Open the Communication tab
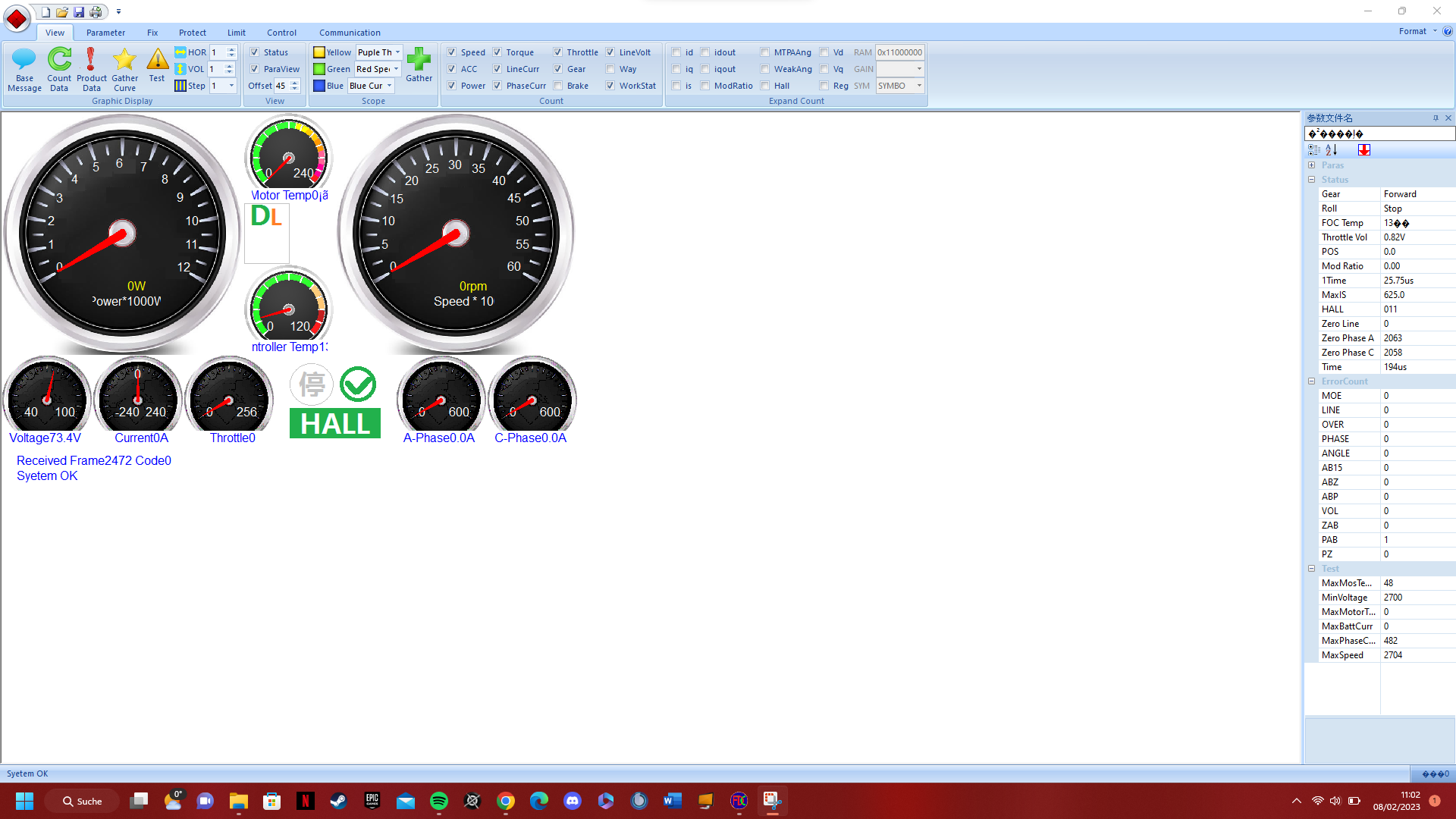The width and height of the screenshot is (1456, 819). pyautogui.click(x=350, y=33)
